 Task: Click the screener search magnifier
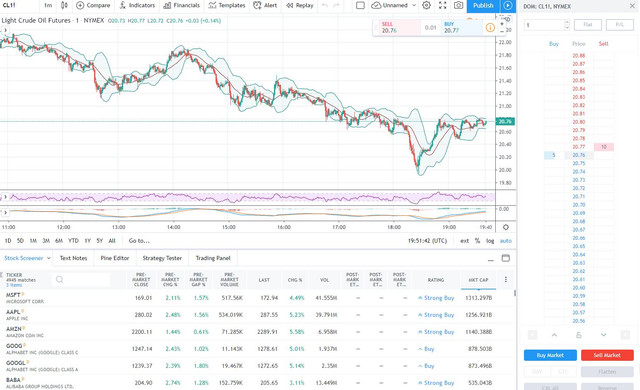[60, 279]
